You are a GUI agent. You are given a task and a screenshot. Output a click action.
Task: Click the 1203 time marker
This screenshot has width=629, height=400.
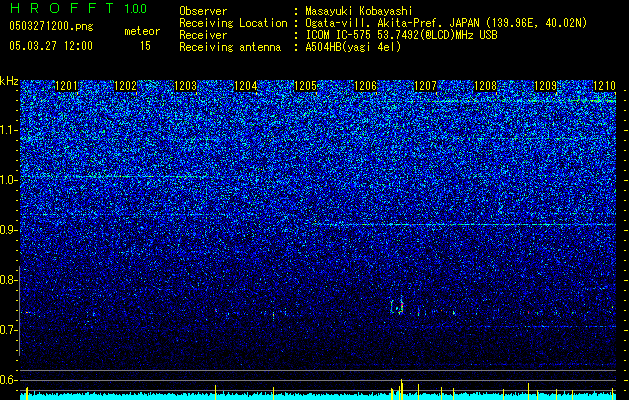(186, 86)
